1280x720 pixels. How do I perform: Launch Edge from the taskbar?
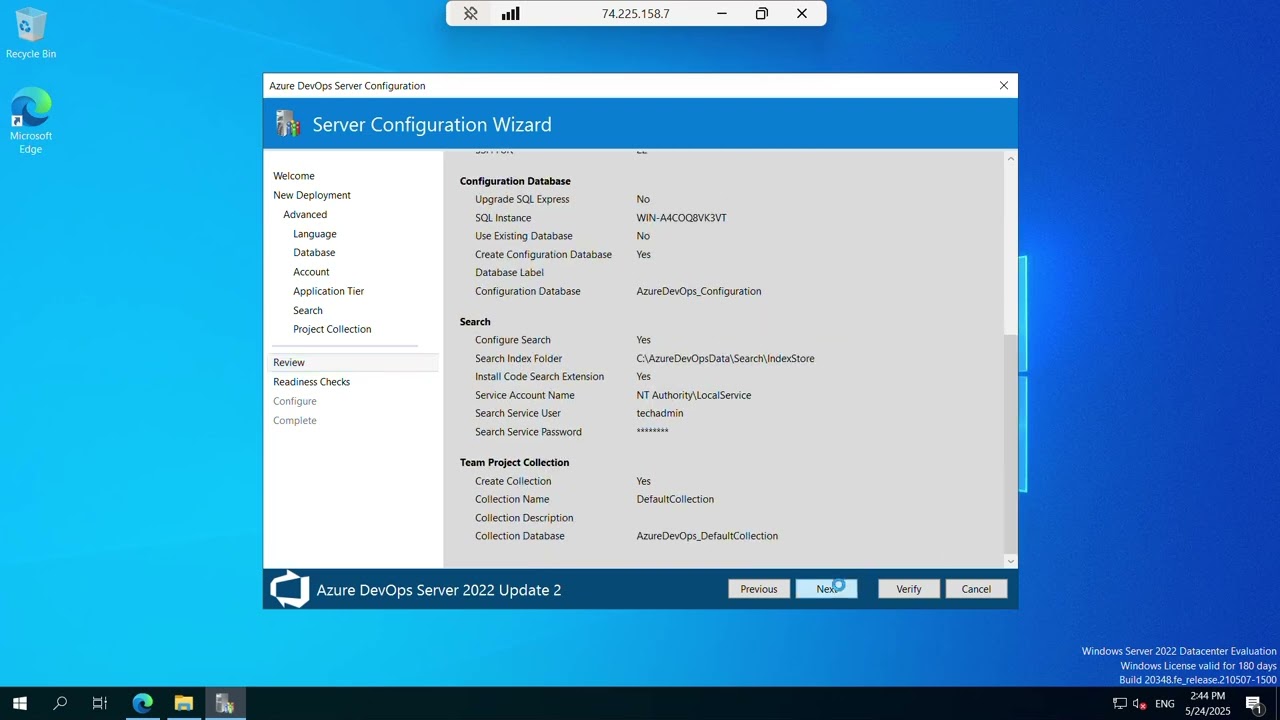pyautogui.click(x=143, y=703)
